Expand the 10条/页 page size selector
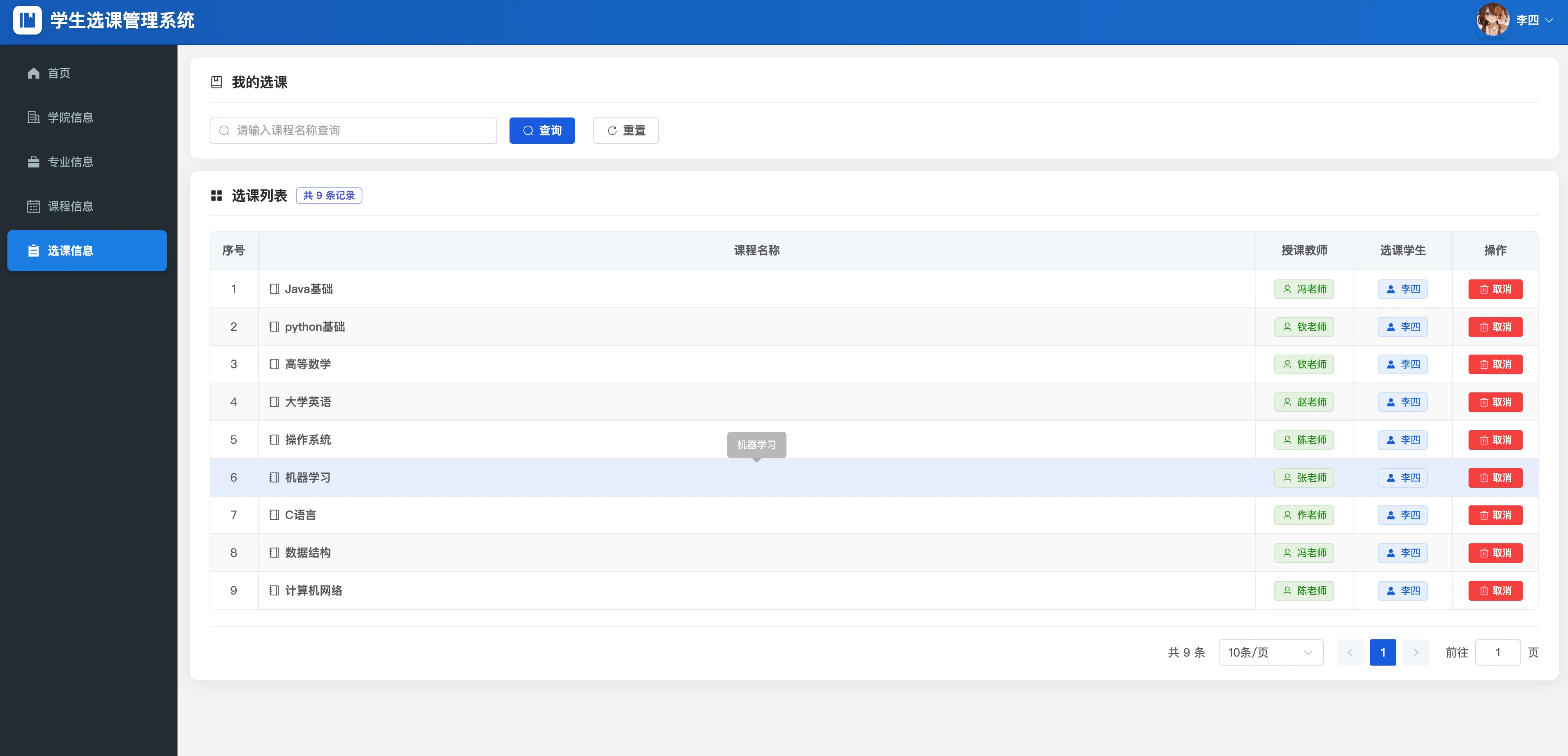Image resolution: width=1568 pixels, height=756 pixels. click(x=1271, y=652)
